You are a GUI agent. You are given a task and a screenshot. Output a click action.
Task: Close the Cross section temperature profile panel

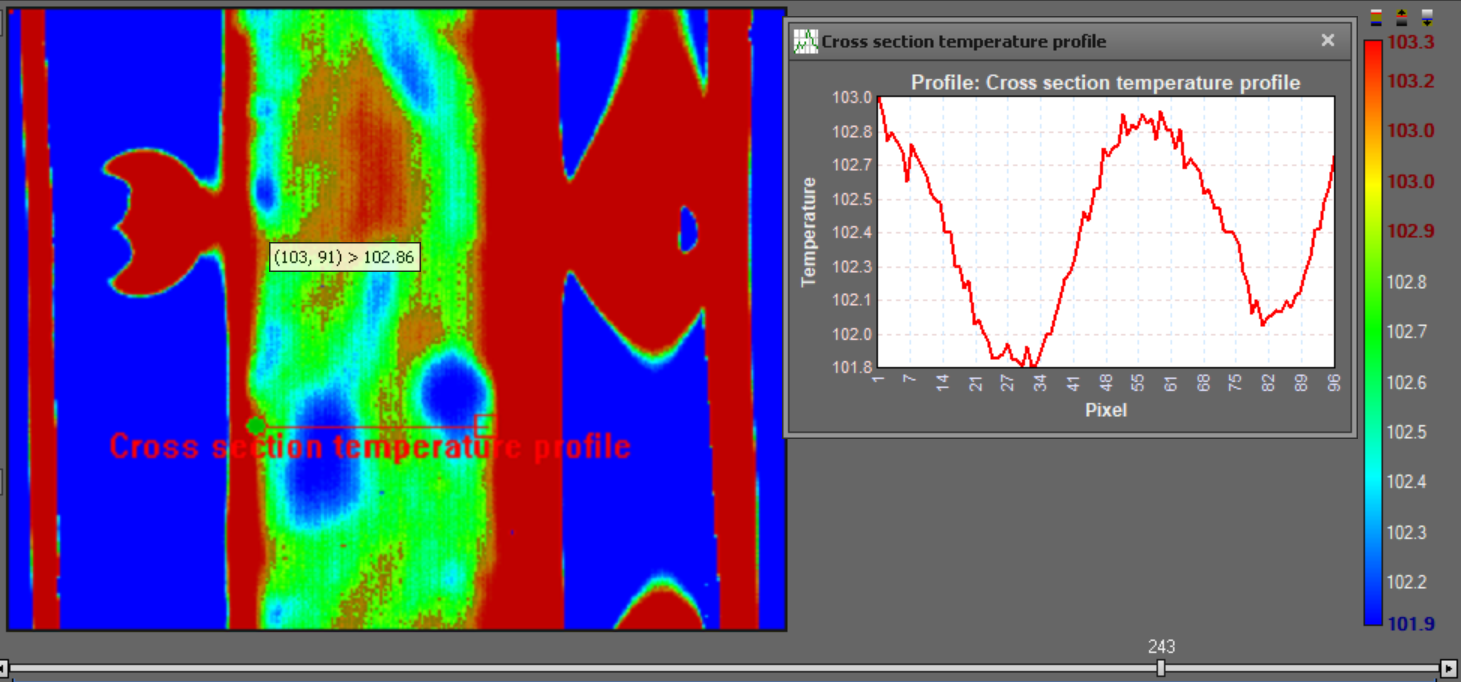coord(1327,41)
